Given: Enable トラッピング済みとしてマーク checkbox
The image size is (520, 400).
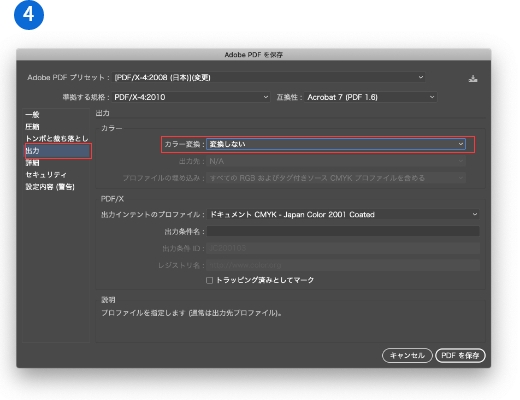Looking at the screenshot, I should (209, 280).
